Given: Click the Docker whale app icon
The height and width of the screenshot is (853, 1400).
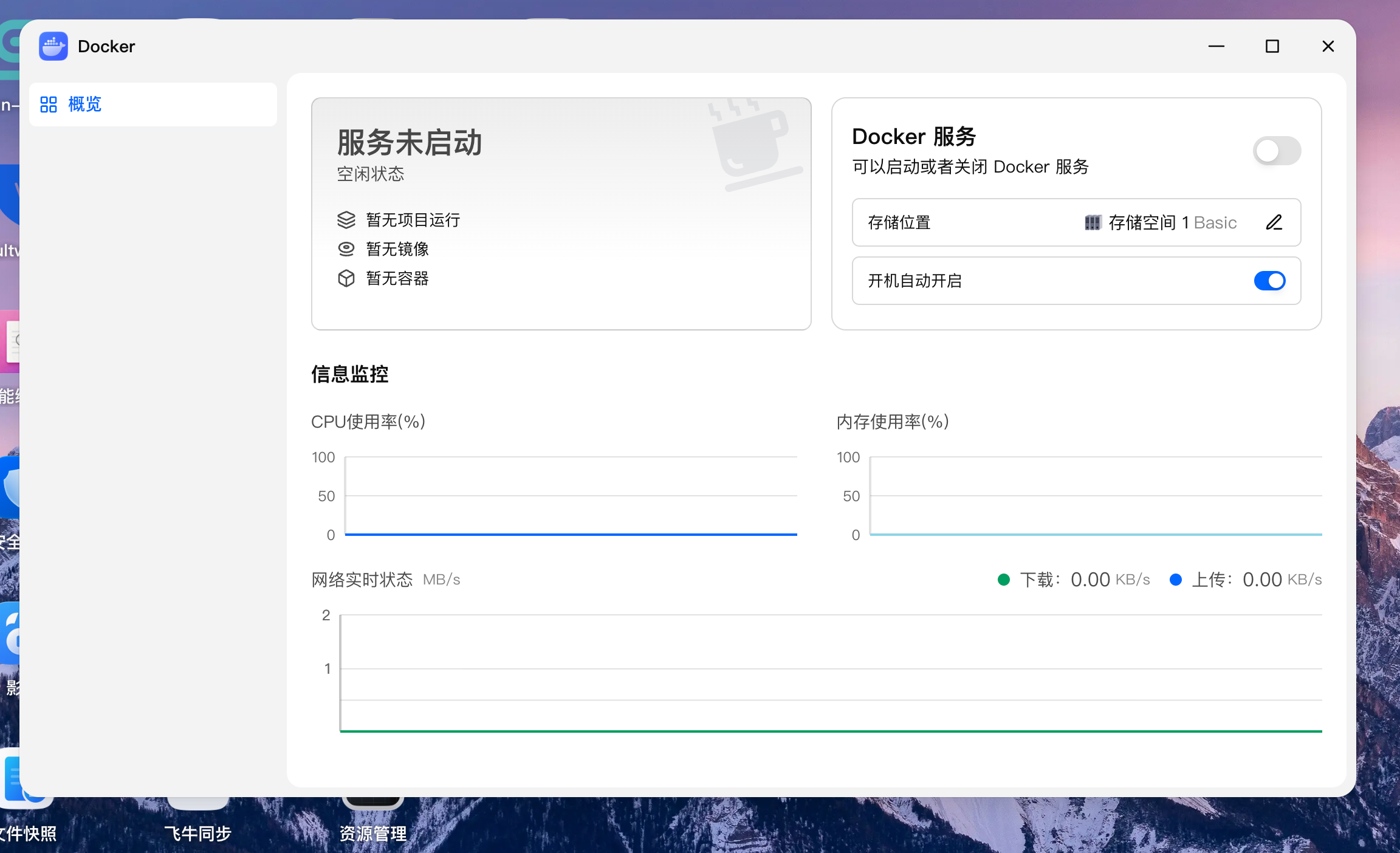Looking at the screenshot, I should pyautogui.click(x=53, y=46).
